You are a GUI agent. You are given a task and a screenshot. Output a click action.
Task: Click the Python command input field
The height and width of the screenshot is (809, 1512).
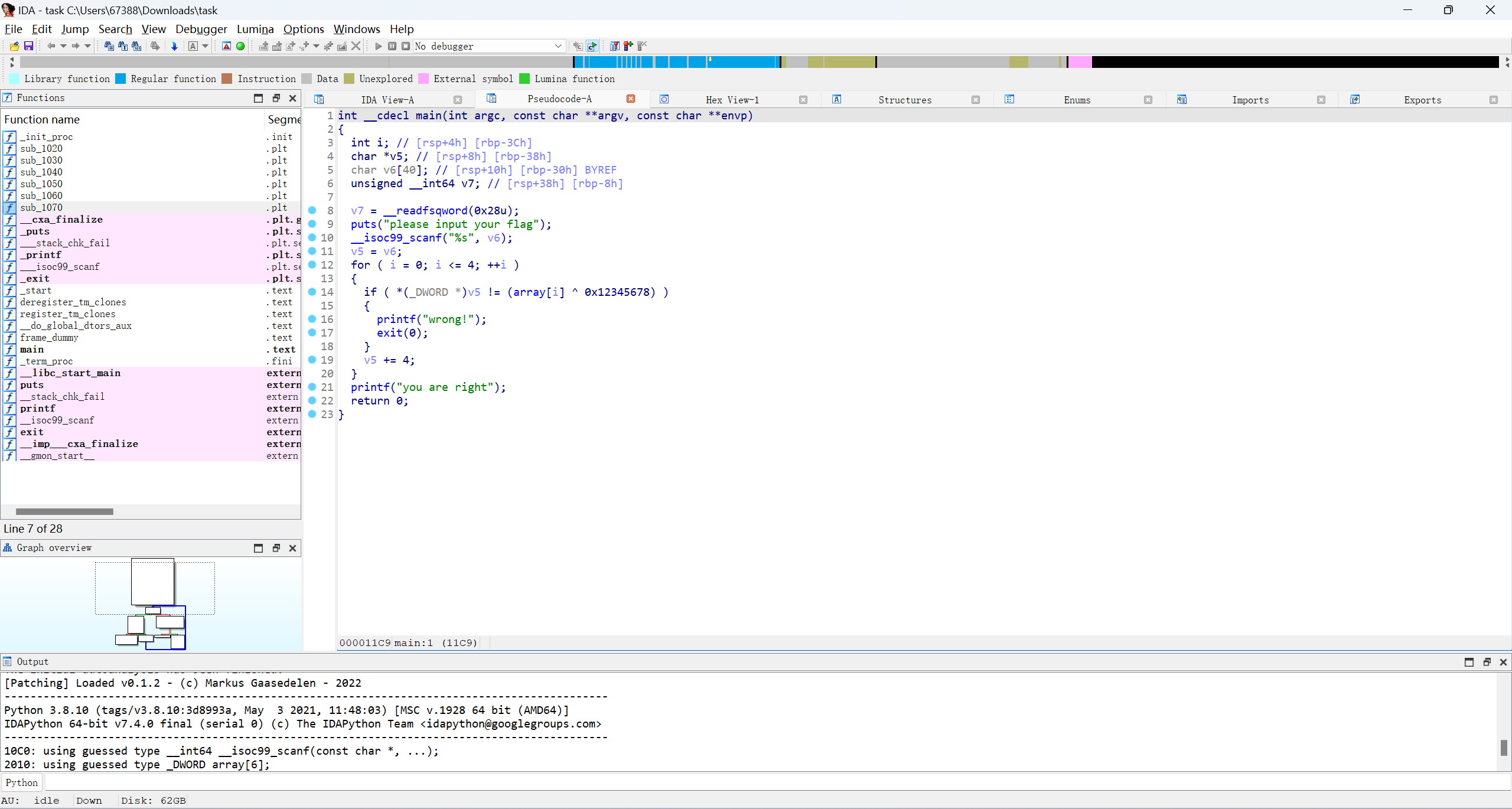(x=777, y=782)
